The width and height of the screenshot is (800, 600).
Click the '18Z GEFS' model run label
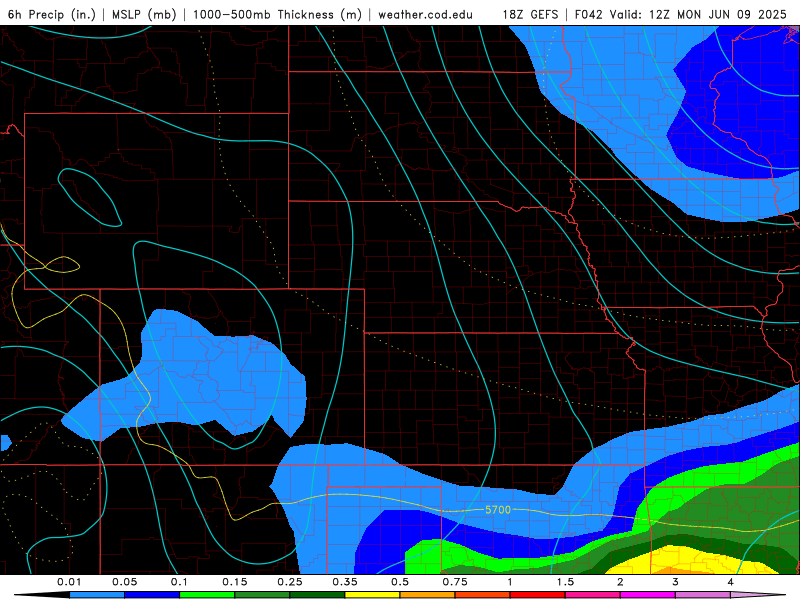pos(530,14)
